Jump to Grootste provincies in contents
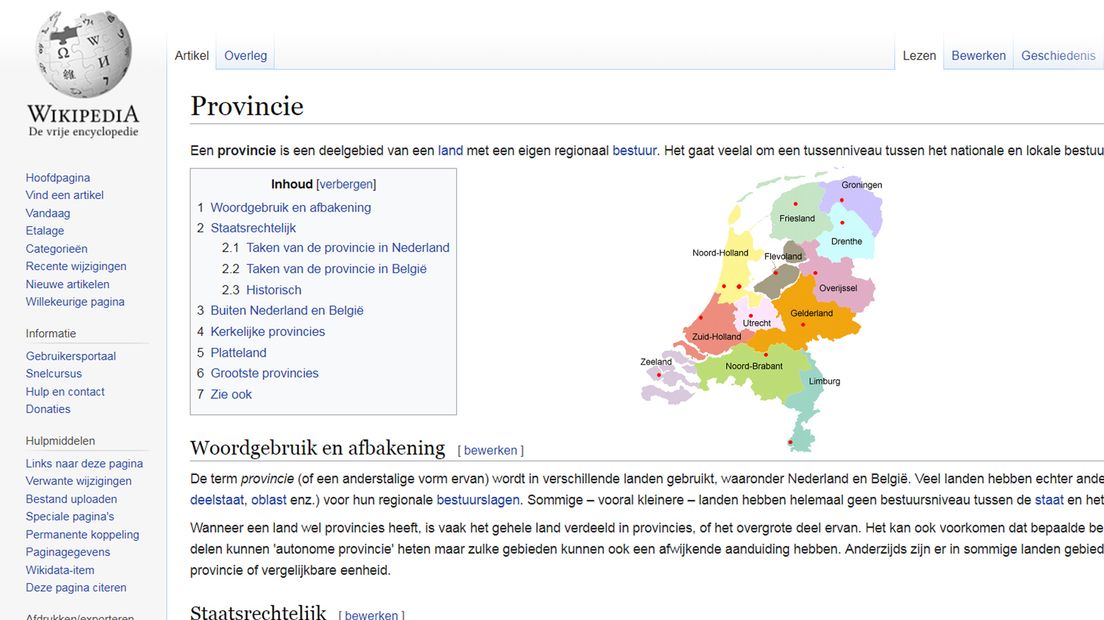Viewport: 1104px width, 620px height. [265, 373]
